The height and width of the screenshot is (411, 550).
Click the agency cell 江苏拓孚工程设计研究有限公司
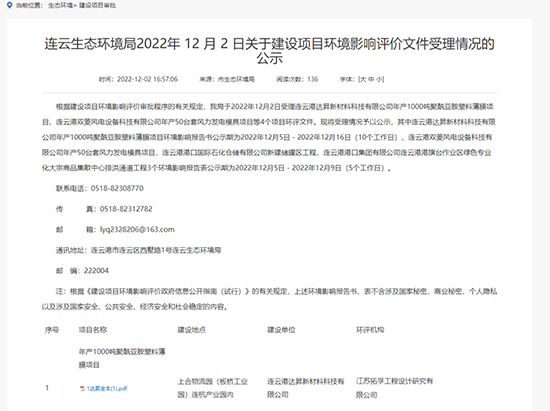pyautogui.click(x=395, y=388)
